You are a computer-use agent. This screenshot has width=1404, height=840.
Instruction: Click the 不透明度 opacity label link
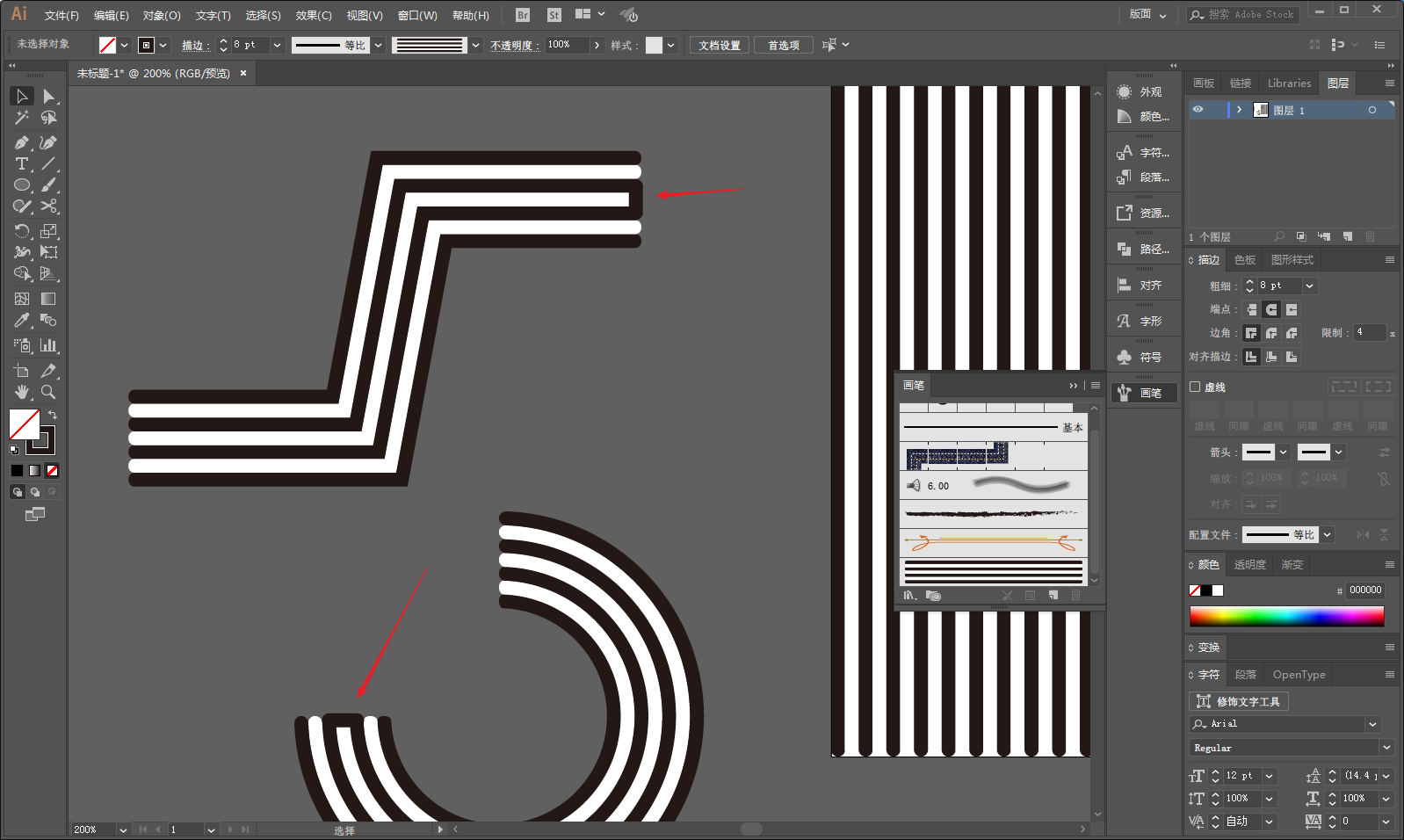pos(515,46)
